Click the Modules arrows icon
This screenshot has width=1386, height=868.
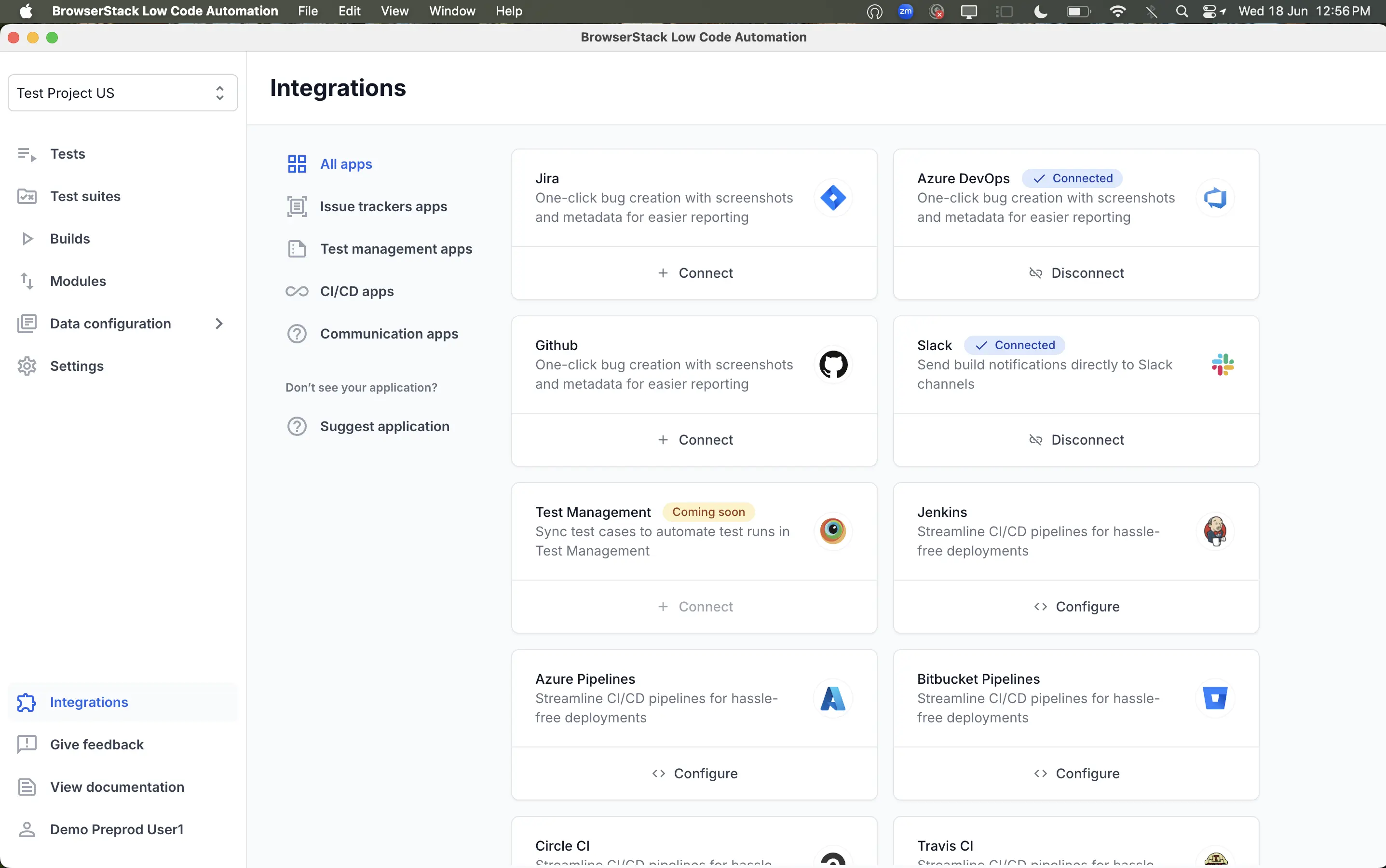click(x=27, y=281)
